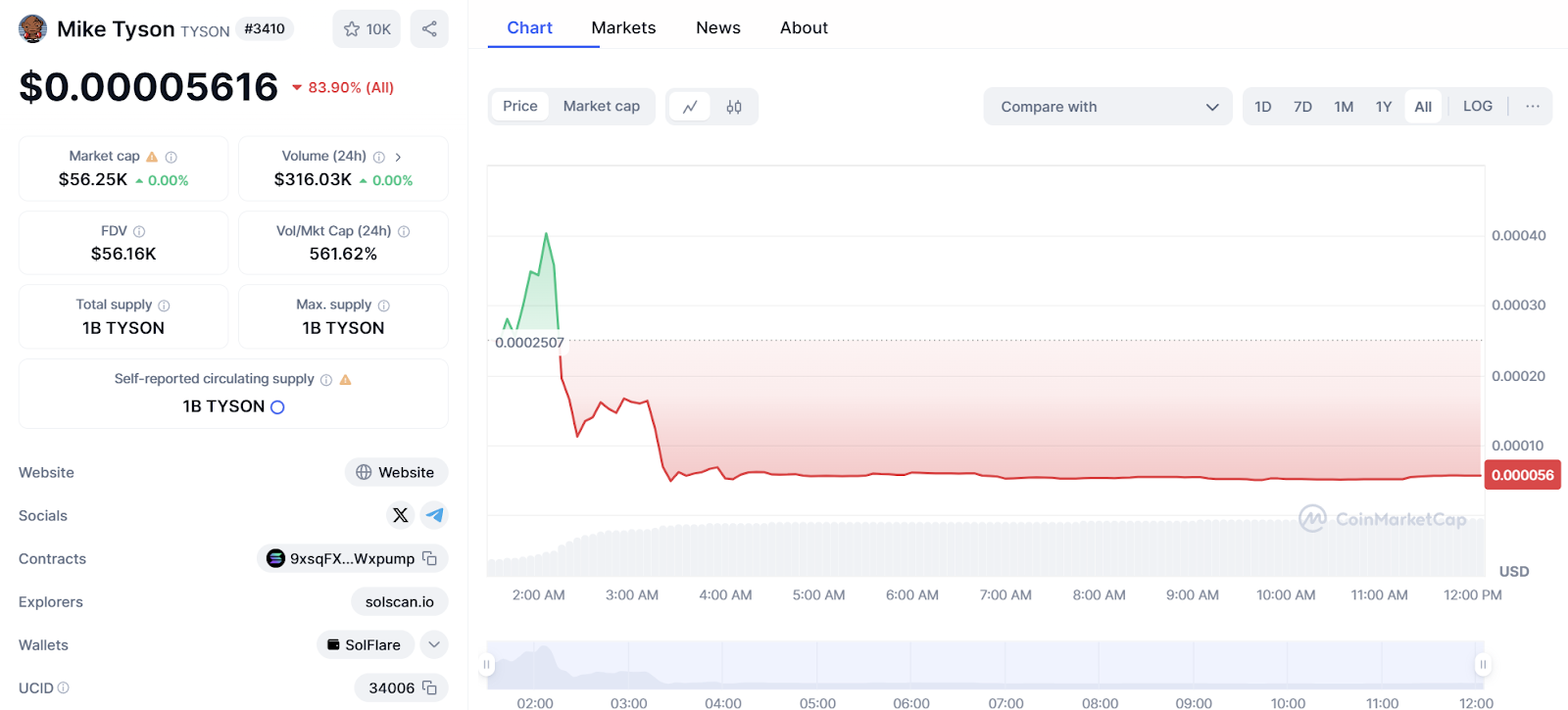This screenshot has width=1568, height=710.
Task: Select 1Y time range
Action: [1384, 106]
